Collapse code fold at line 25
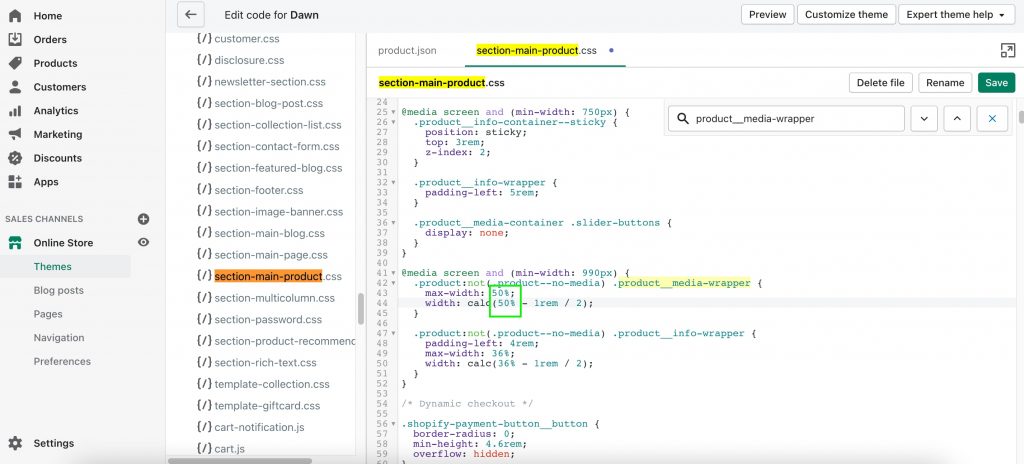The width and height of the screenshot is (1024, 464). click(393, 112)
